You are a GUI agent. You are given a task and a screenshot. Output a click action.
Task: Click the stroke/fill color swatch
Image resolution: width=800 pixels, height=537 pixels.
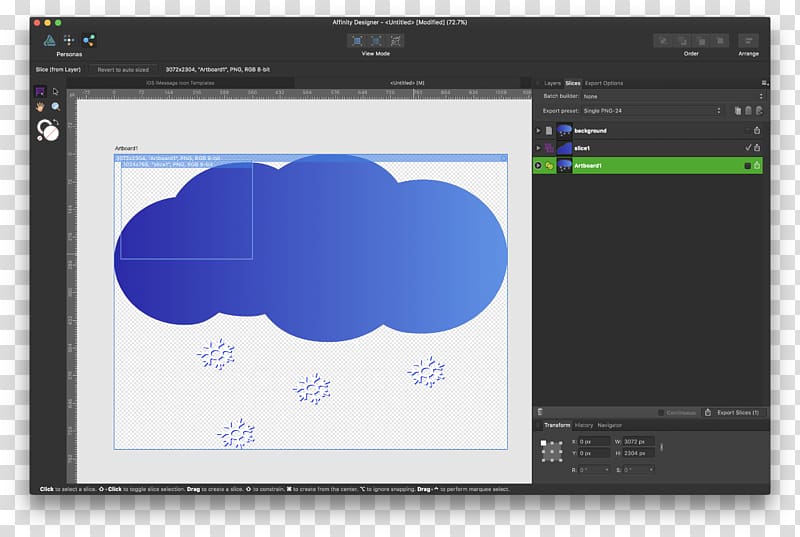pyautogui.click(x=48, y=131)
